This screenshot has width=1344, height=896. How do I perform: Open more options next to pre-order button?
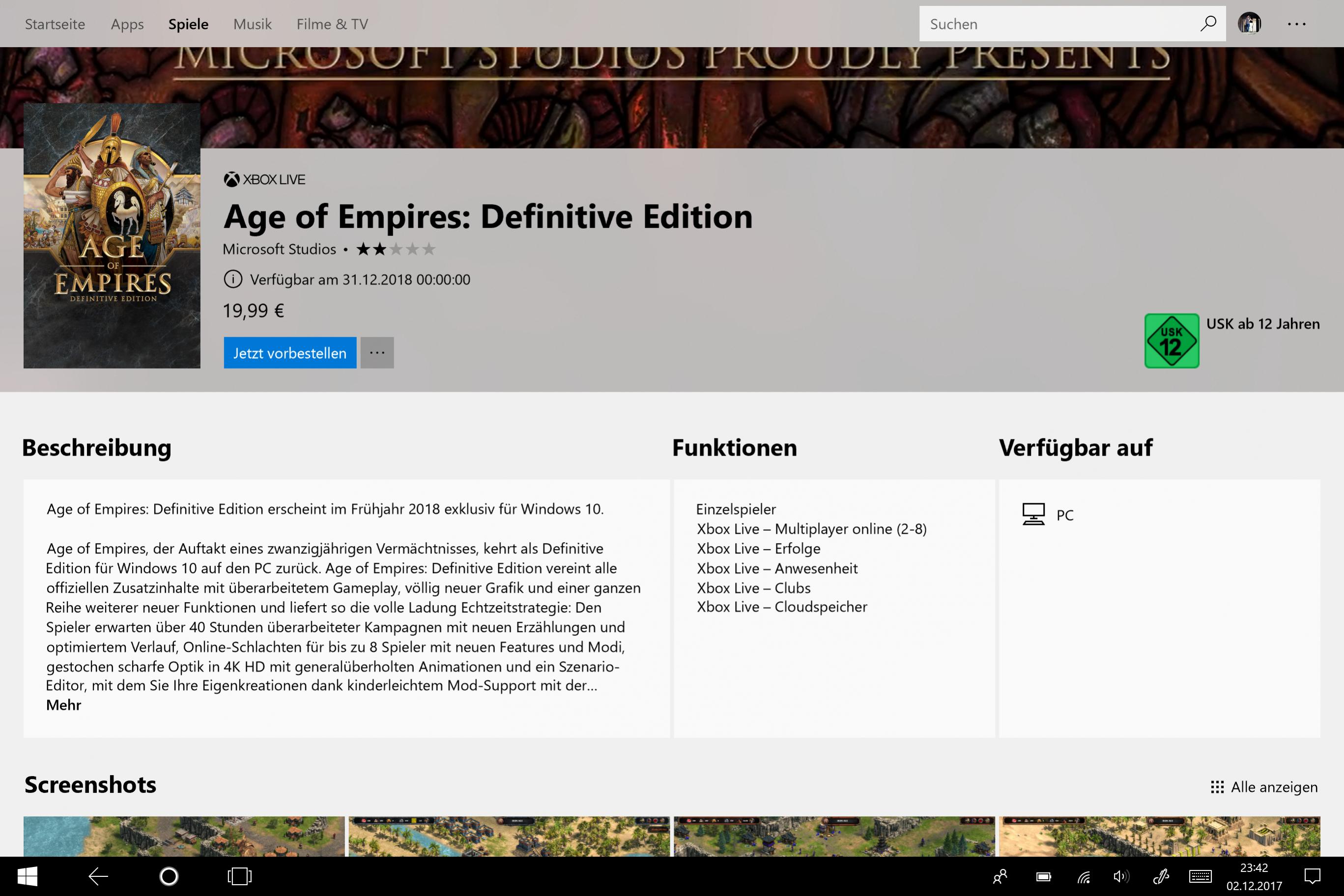377,352
